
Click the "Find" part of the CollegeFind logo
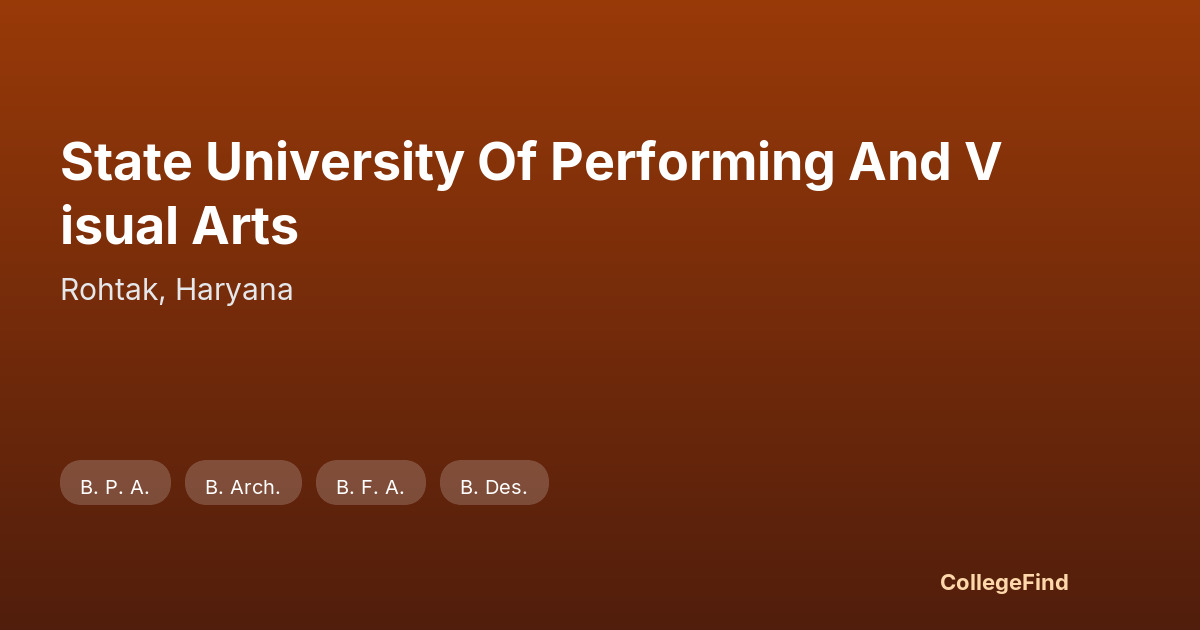click(1045, 582)
